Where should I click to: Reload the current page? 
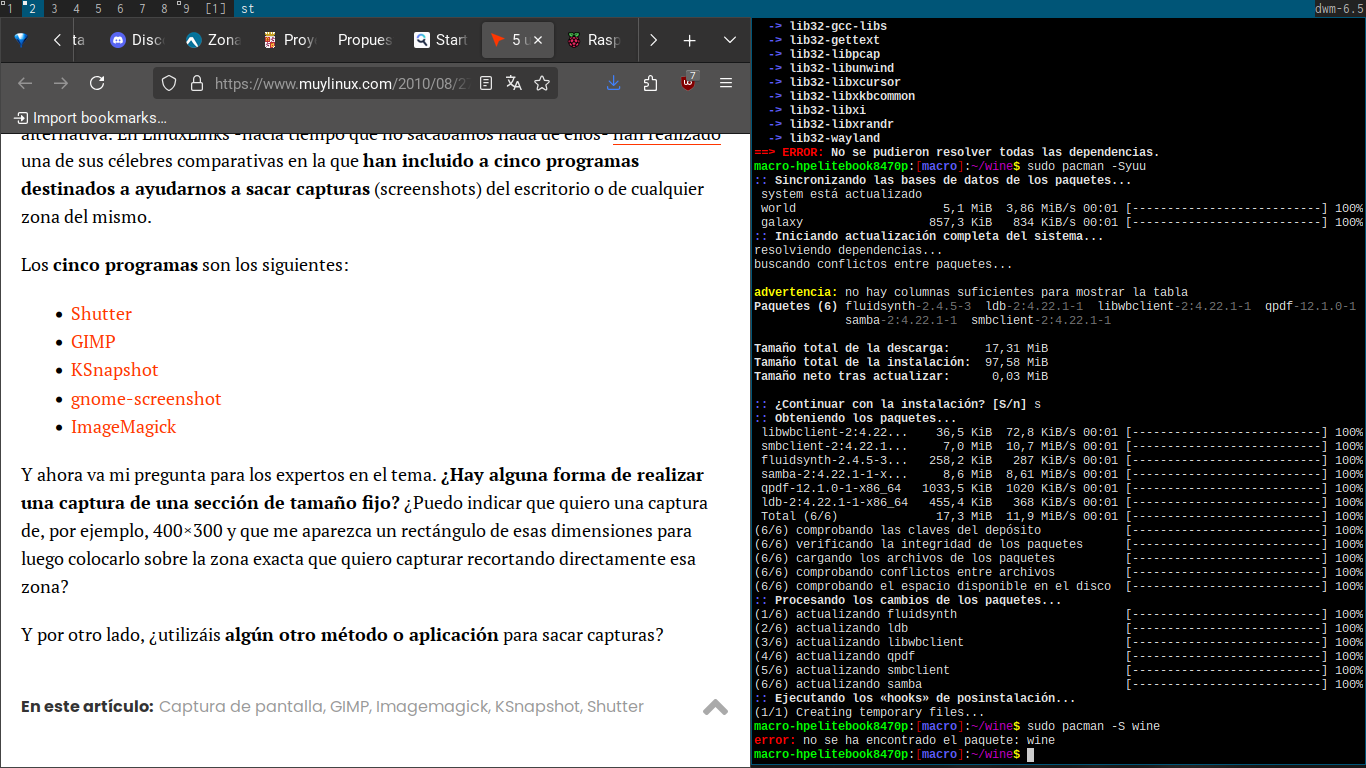[x=97, y=83]
